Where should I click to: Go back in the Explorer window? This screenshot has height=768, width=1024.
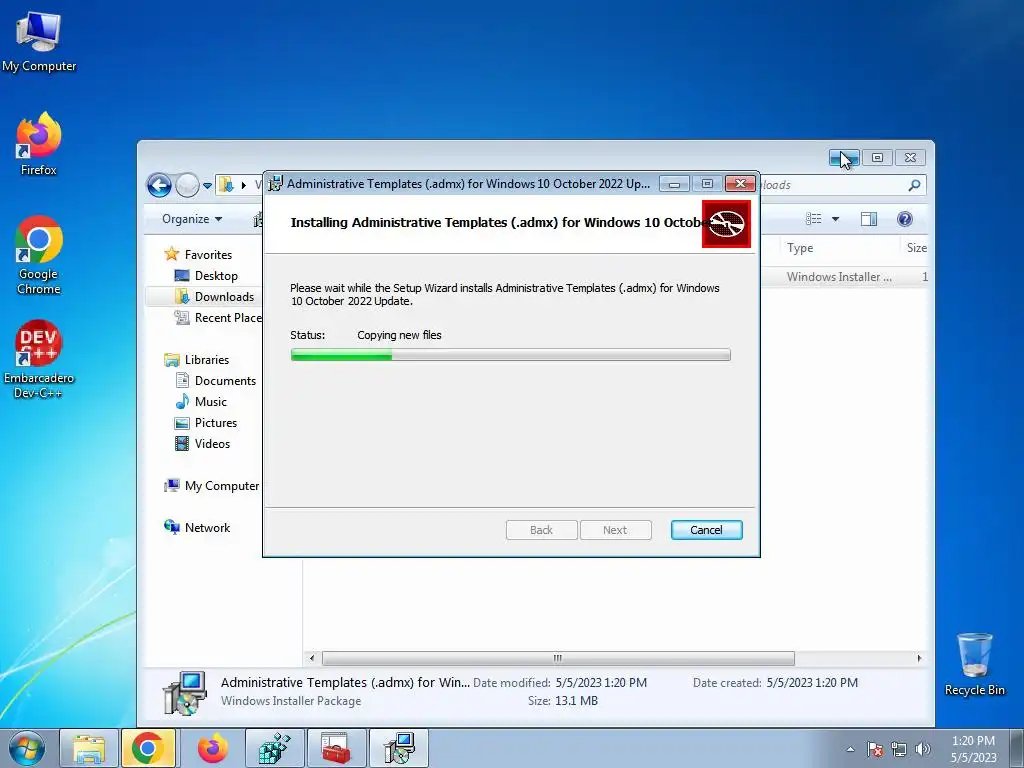pyautogui.click(x=159, y=185)
